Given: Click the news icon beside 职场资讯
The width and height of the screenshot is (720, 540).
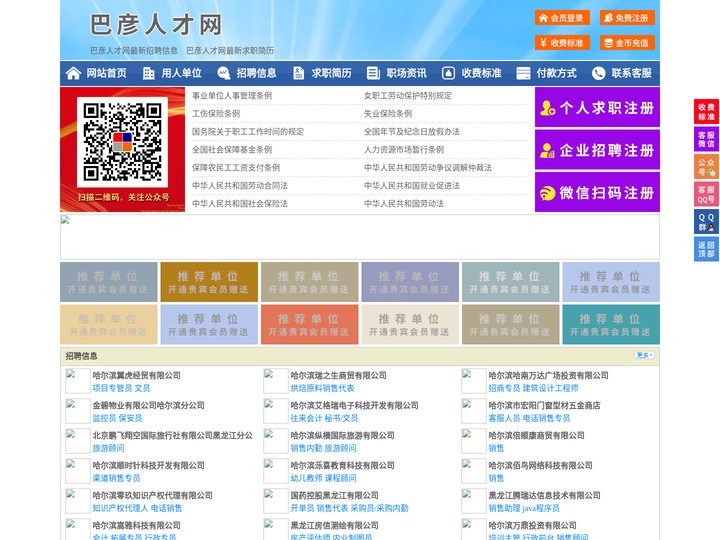Looking at the screenshot, I should pyautogui.click(x=373, y=73).
